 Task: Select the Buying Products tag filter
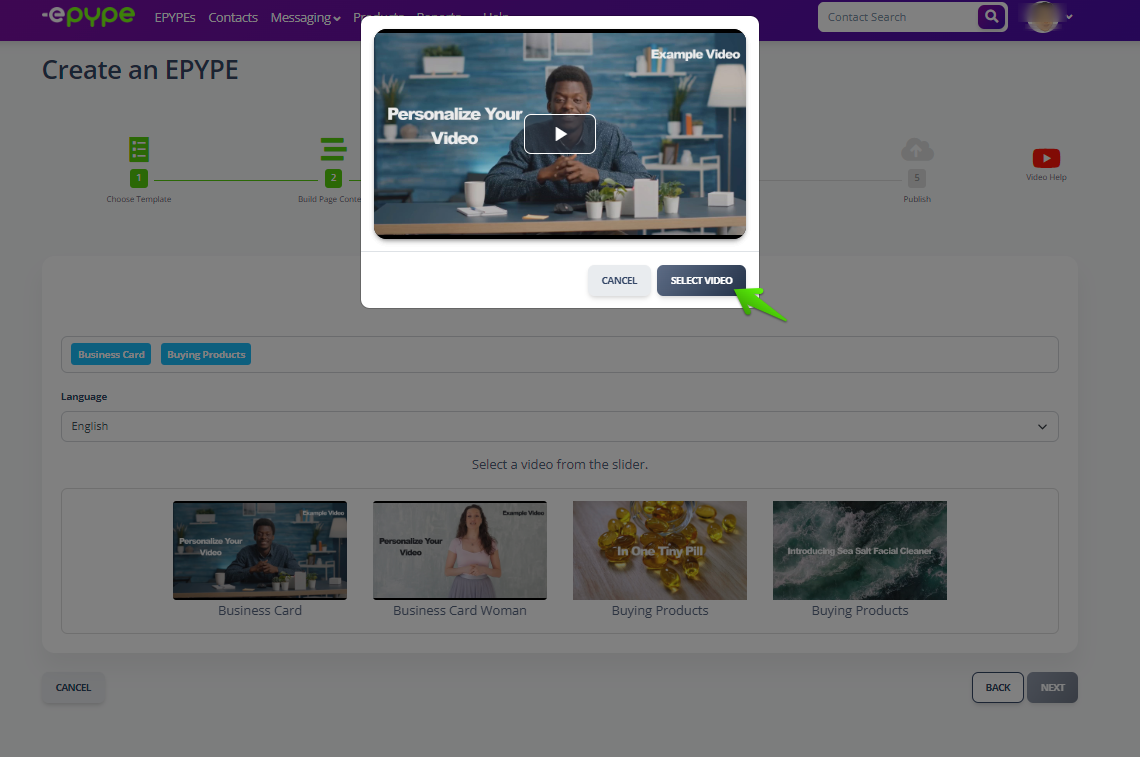(206, 355)
